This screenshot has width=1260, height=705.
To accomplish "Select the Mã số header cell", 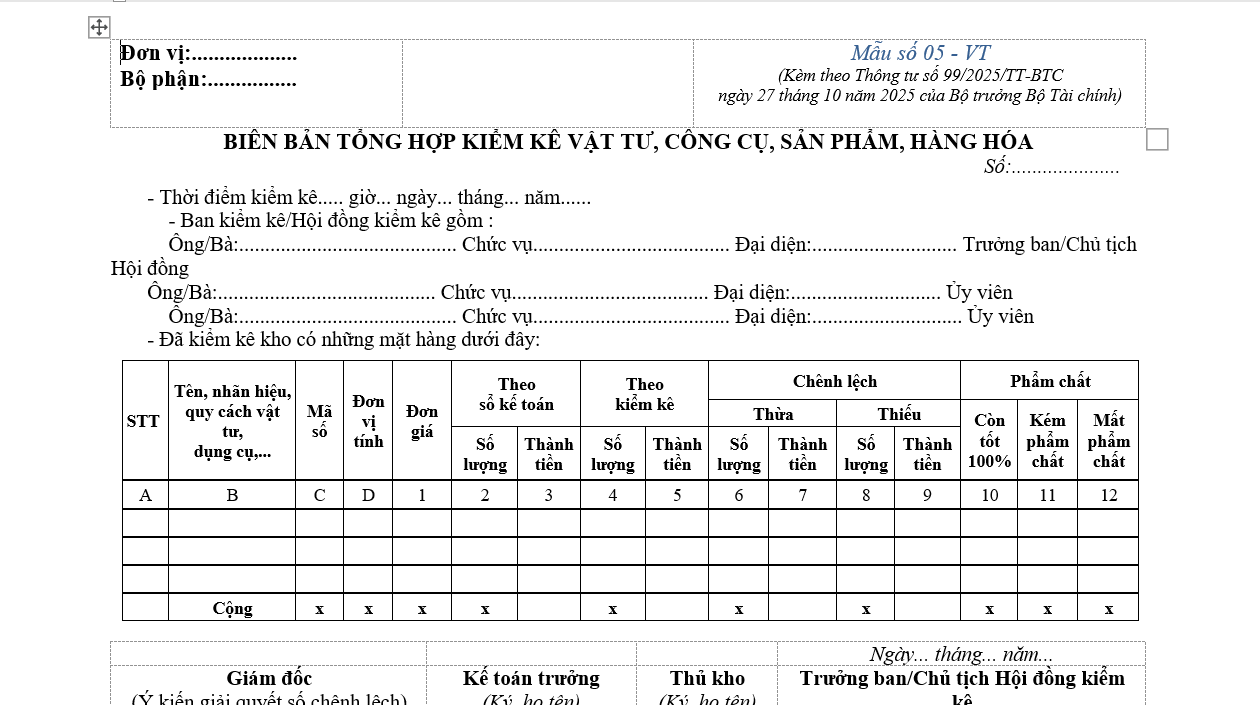I will [318, 421].
